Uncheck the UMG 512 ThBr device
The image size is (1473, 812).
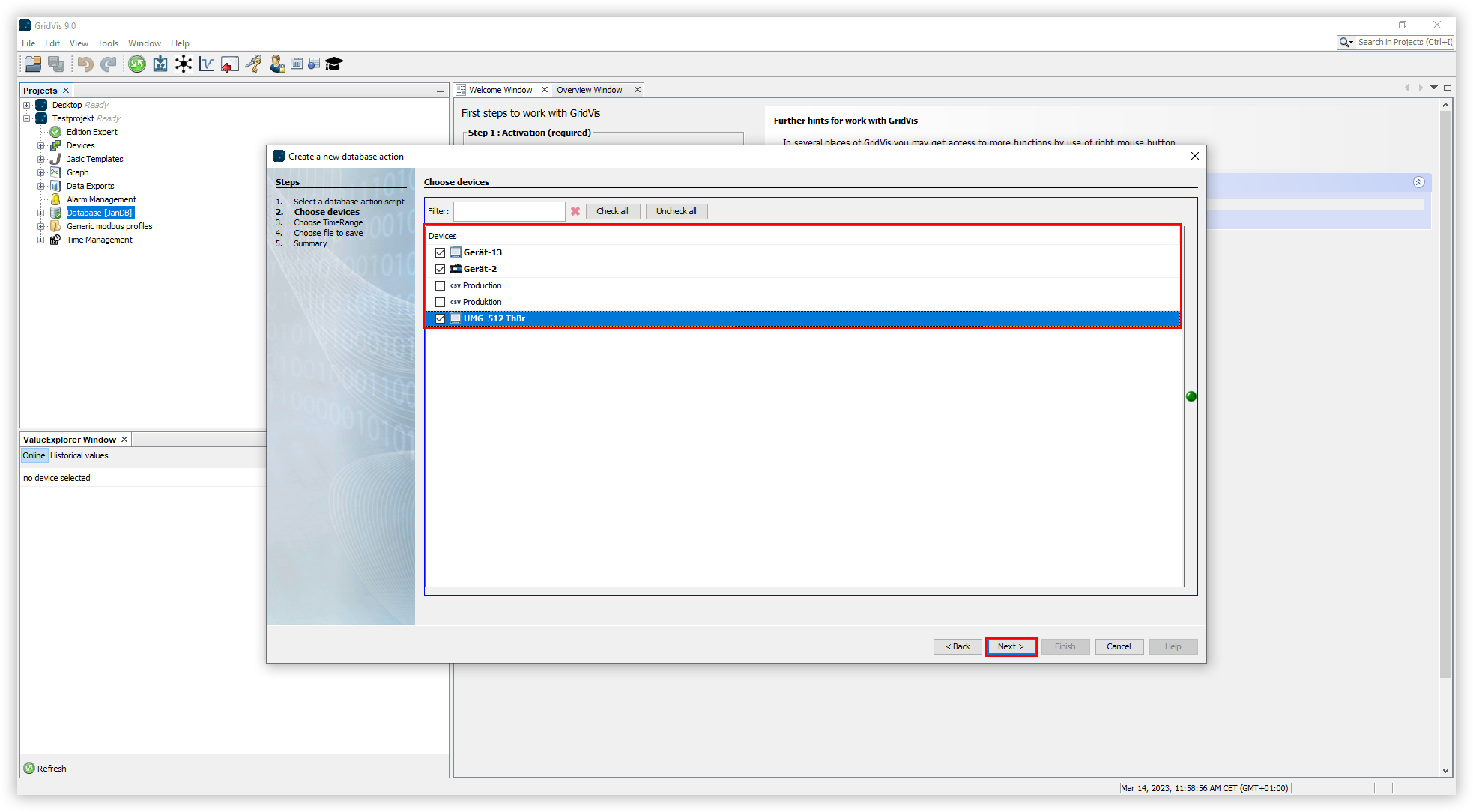[440, 318]
